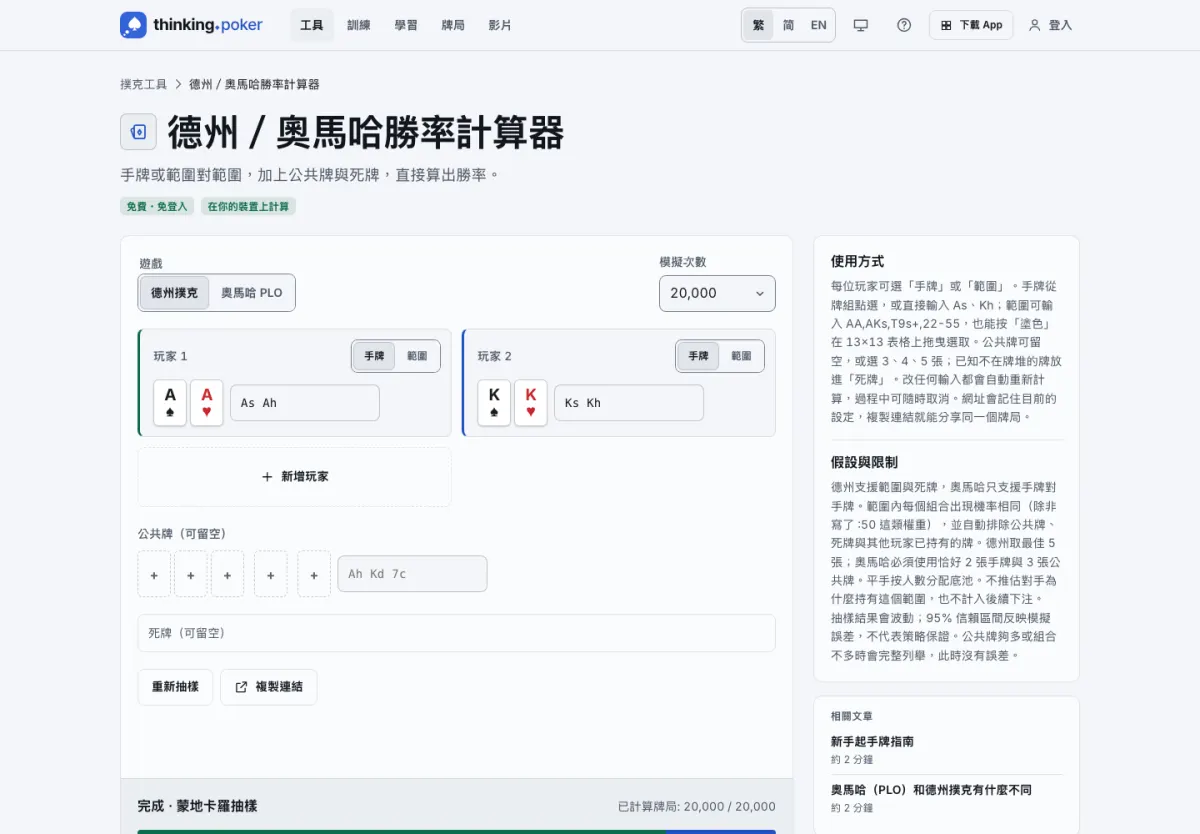Viewport: 1200px width, 834px height.
Task: Open article 新手起手牌指南
Action: click(872, 742)
